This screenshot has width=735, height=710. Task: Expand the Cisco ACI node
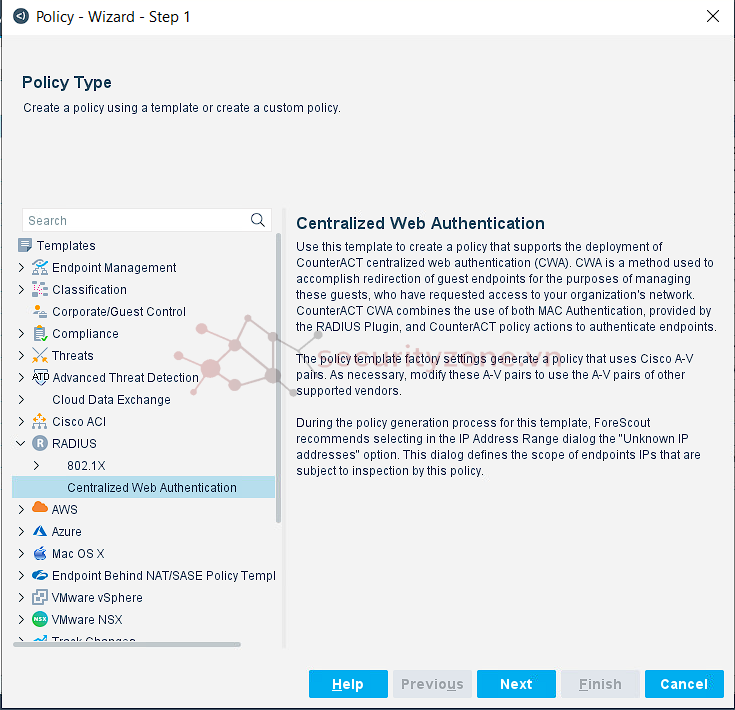pos(21,421)
